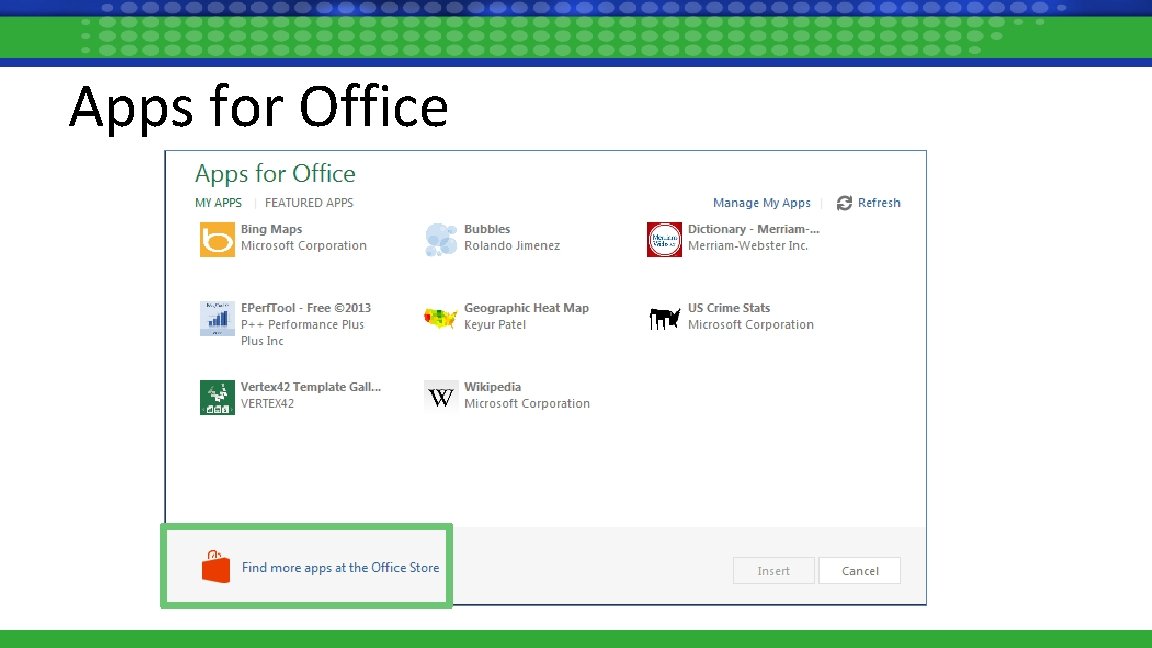Select the Bubbles app icon

pos(441,240)
